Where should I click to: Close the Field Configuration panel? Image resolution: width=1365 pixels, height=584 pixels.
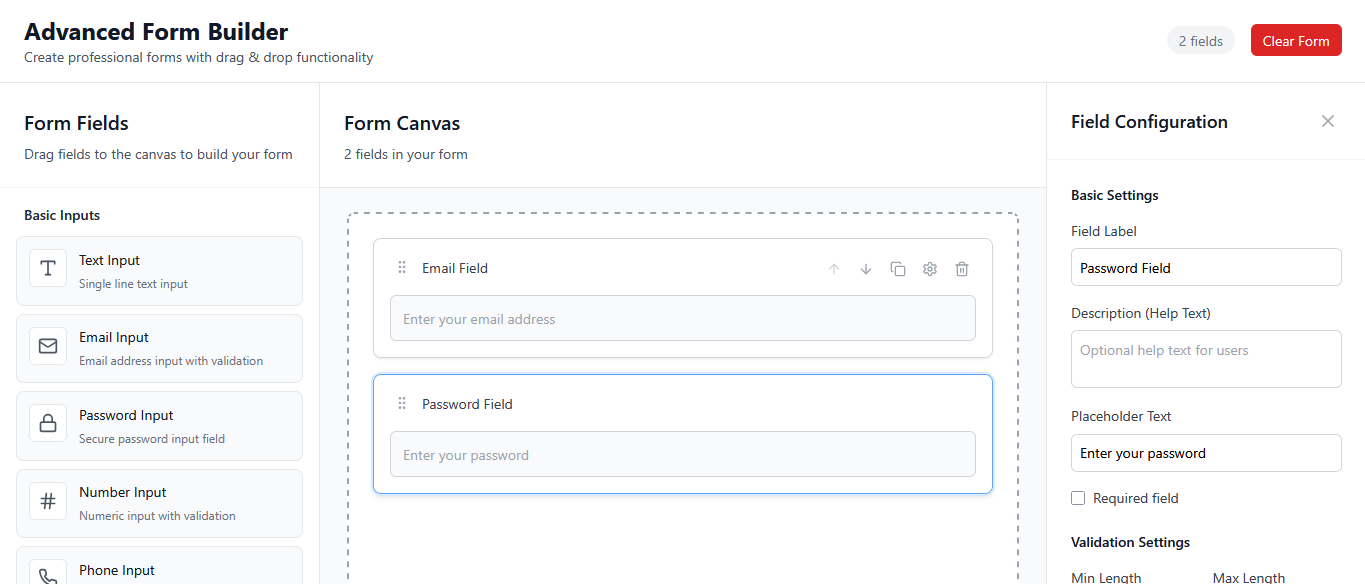pos(1327,121)
